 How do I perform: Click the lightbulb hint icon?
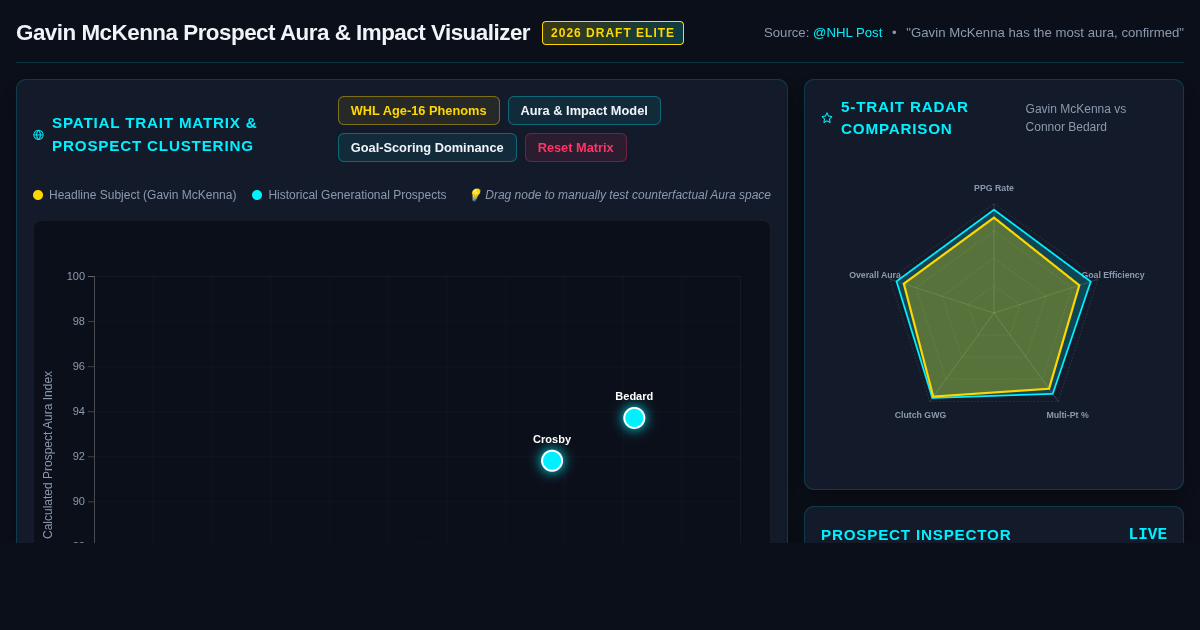click(475, 195)
